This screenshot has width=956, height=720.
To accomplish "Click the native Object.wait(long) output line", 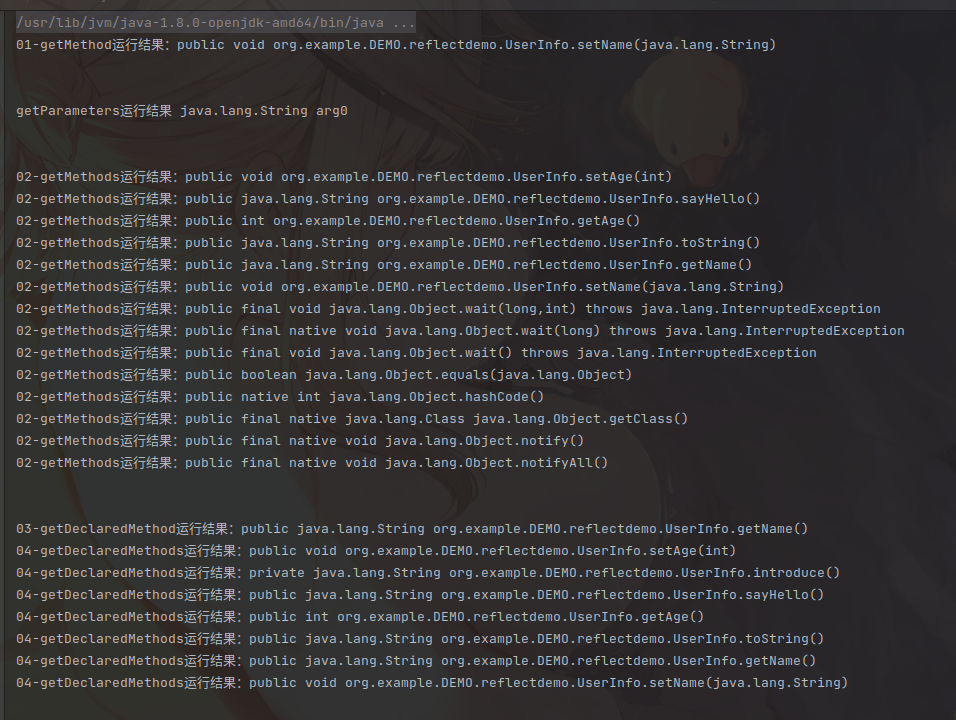I will click(x=460, y=330).
